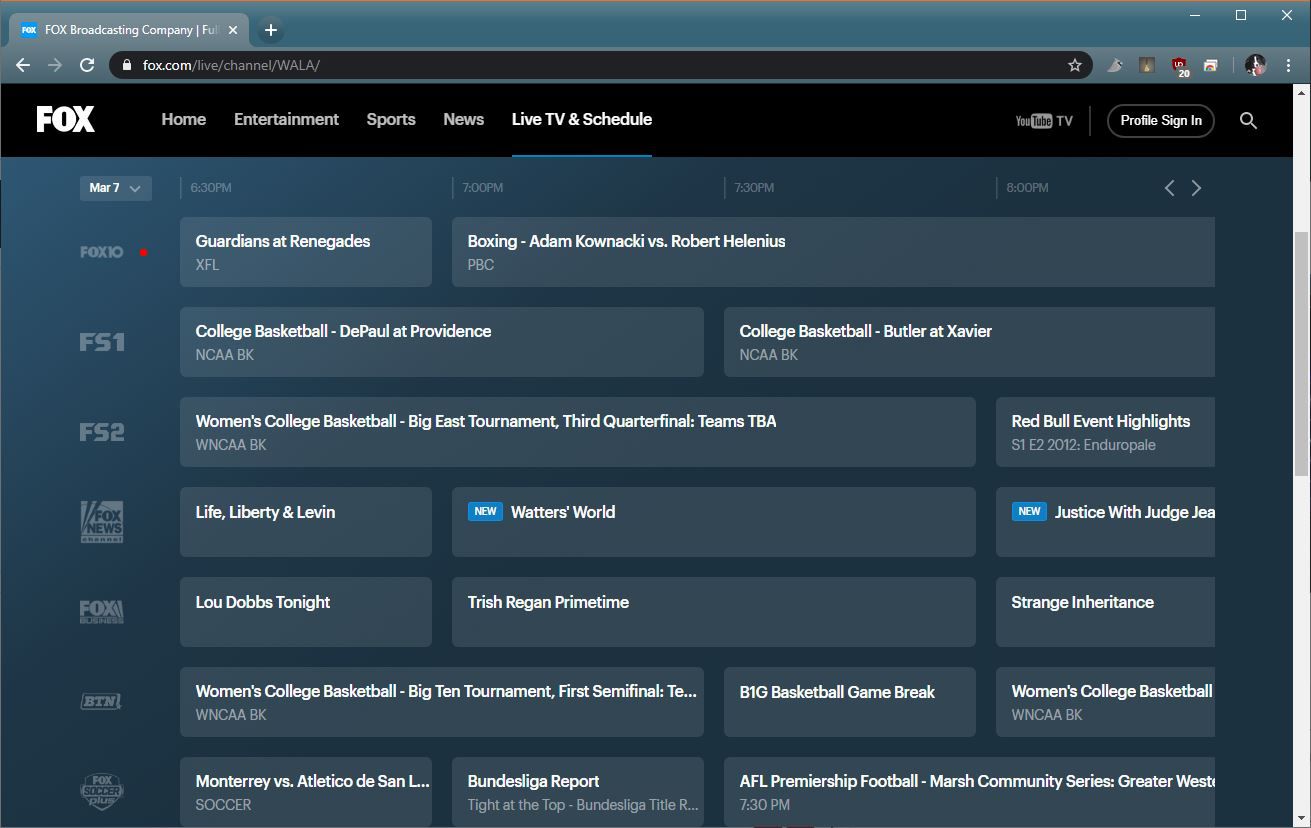The image size is (1311, 828).
Task: Open the News navigation item
Action: 464,119
